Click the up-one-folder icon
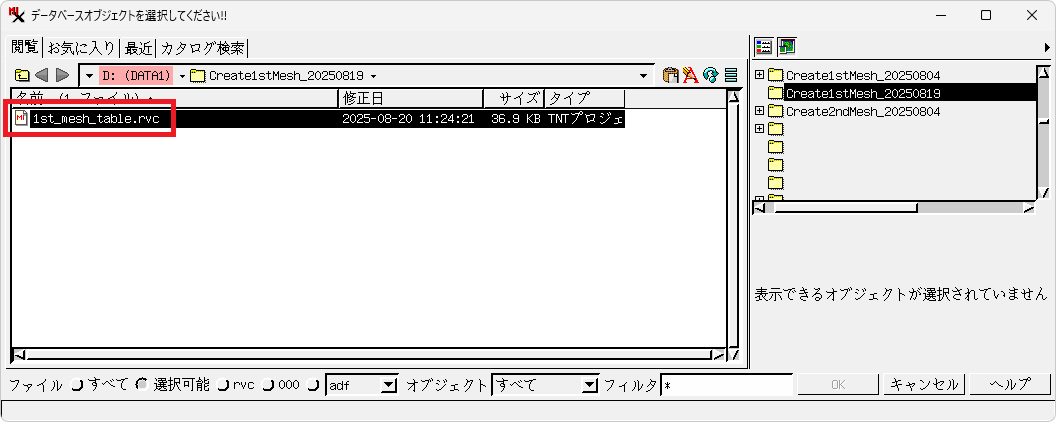This screenshot has height=422, width=1056. pyautogui.click(x=21, y=75)
